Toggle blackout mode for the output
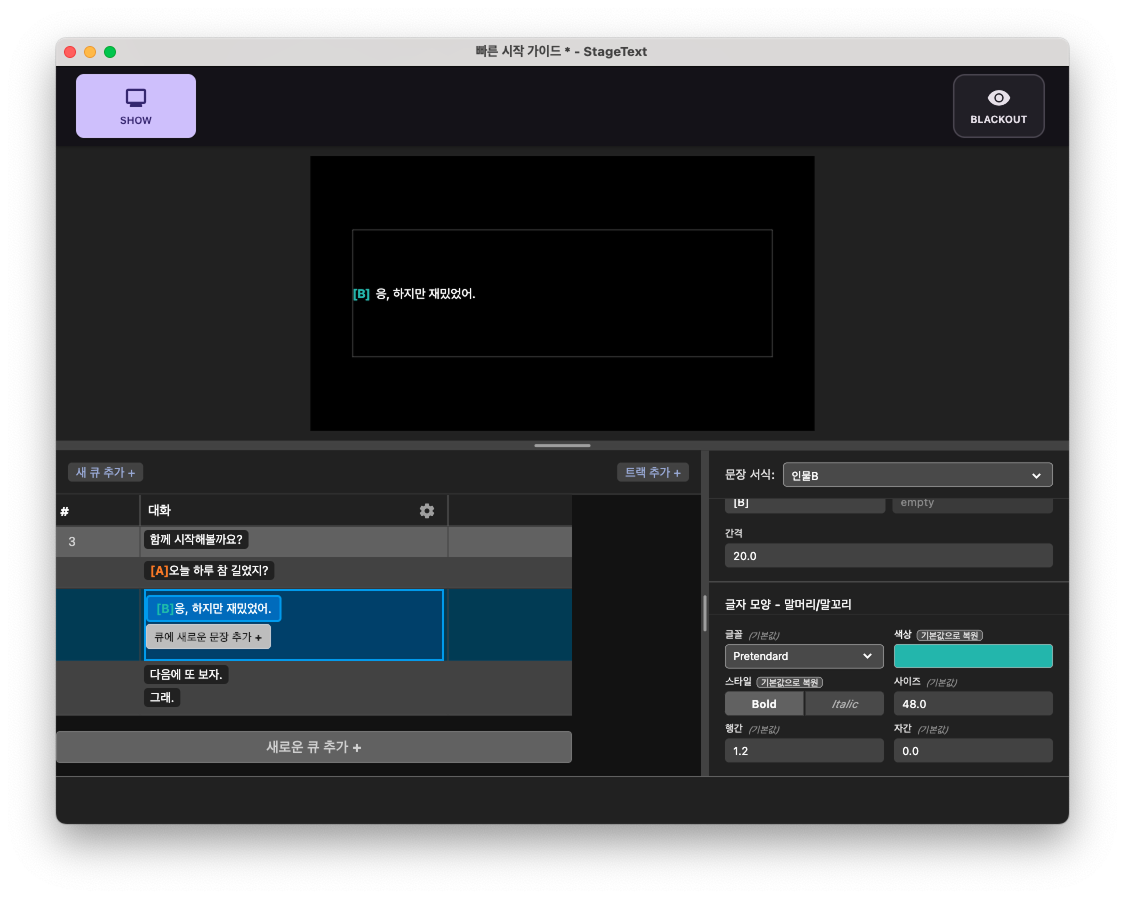Viewport: 1125px width, 898px height. (x=998, y=105)
